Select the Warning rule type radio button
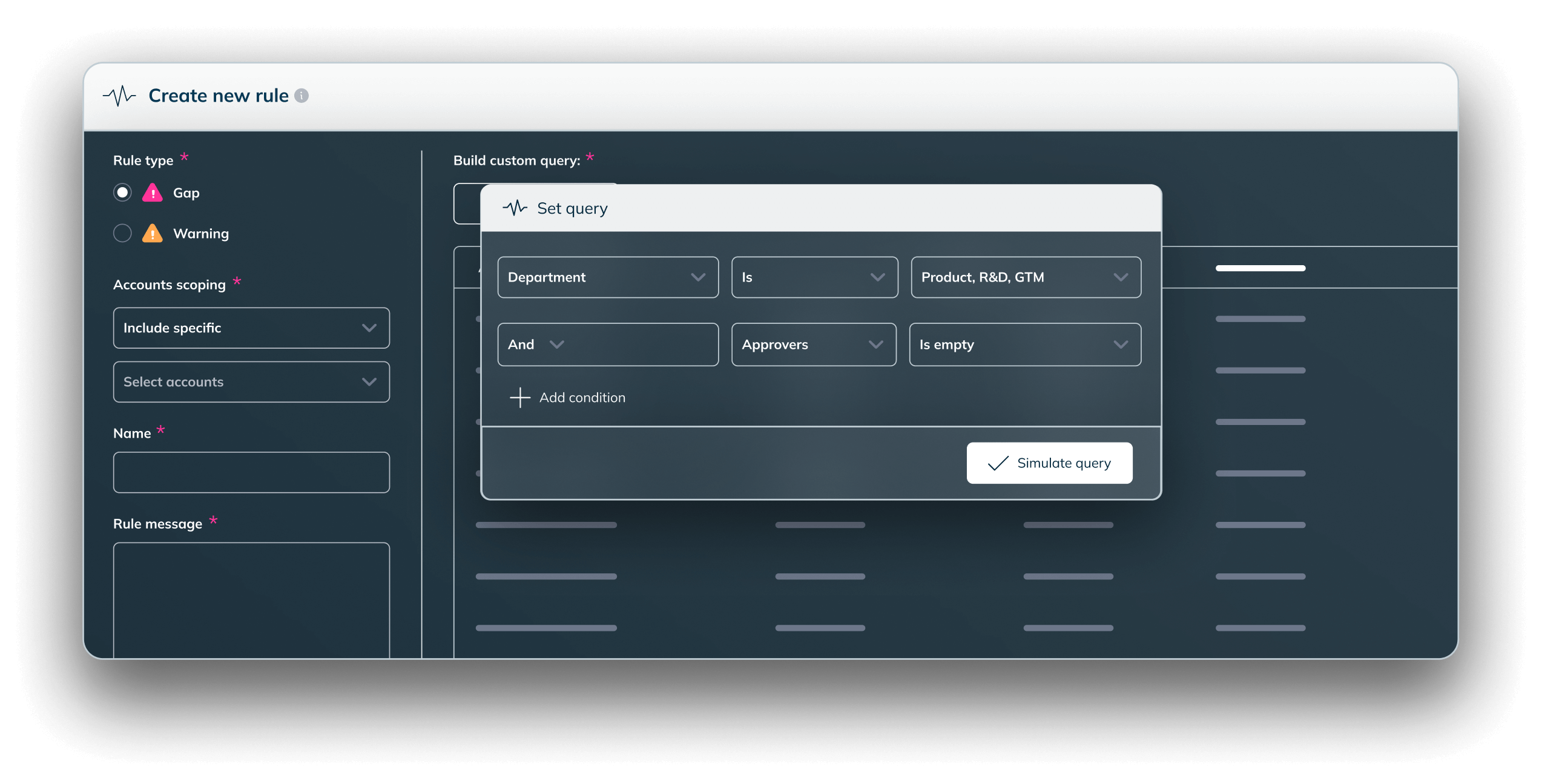Viewport: 1542px width, 784px height. tap(122, 233)
